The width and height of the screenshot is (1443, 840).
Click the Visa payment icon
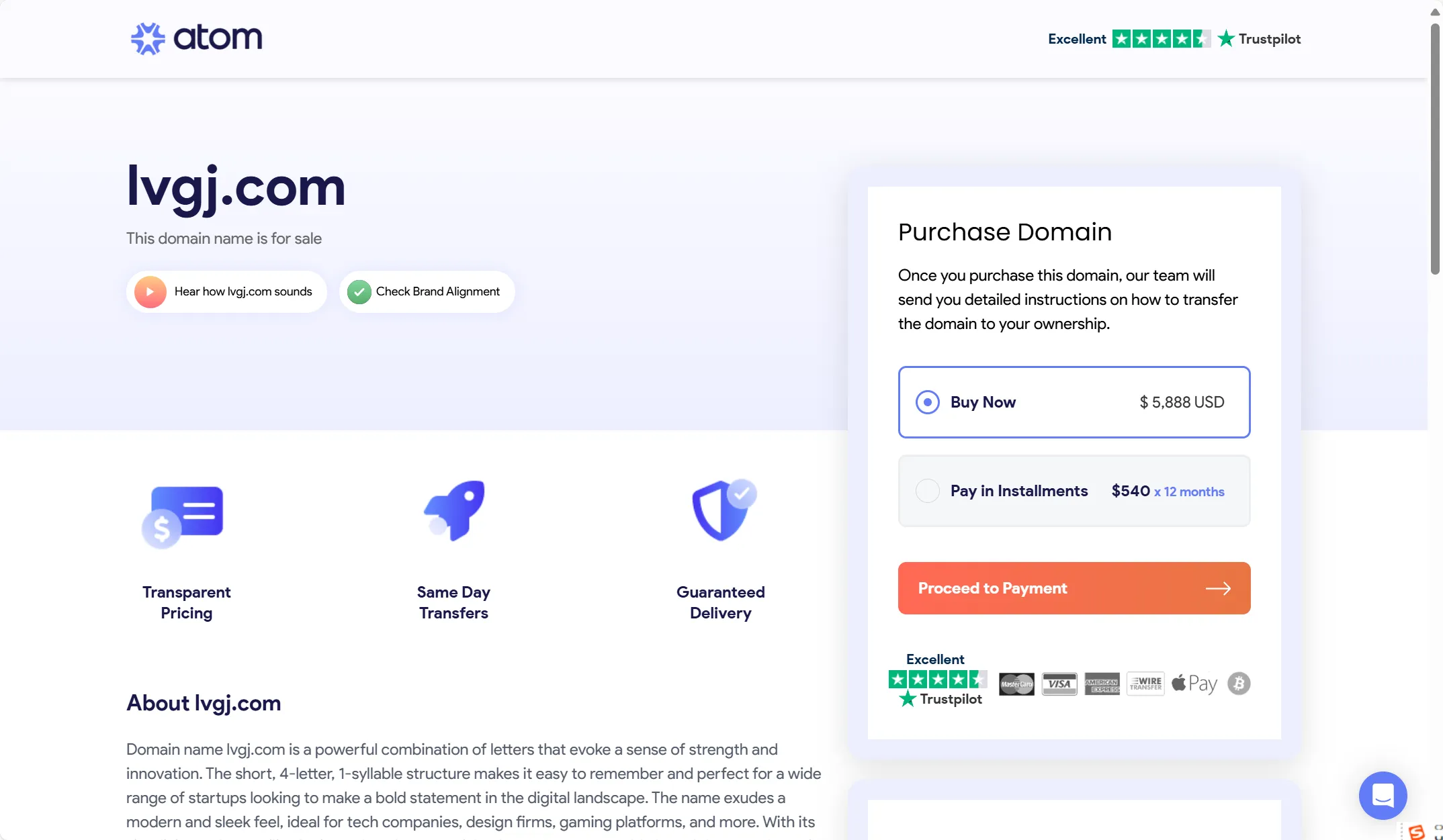(1059, 683)
